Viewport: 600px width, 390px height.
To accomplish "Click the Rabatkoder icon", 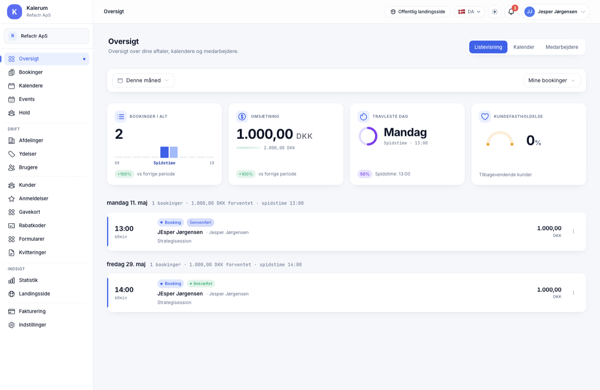I will pos(11,225).
